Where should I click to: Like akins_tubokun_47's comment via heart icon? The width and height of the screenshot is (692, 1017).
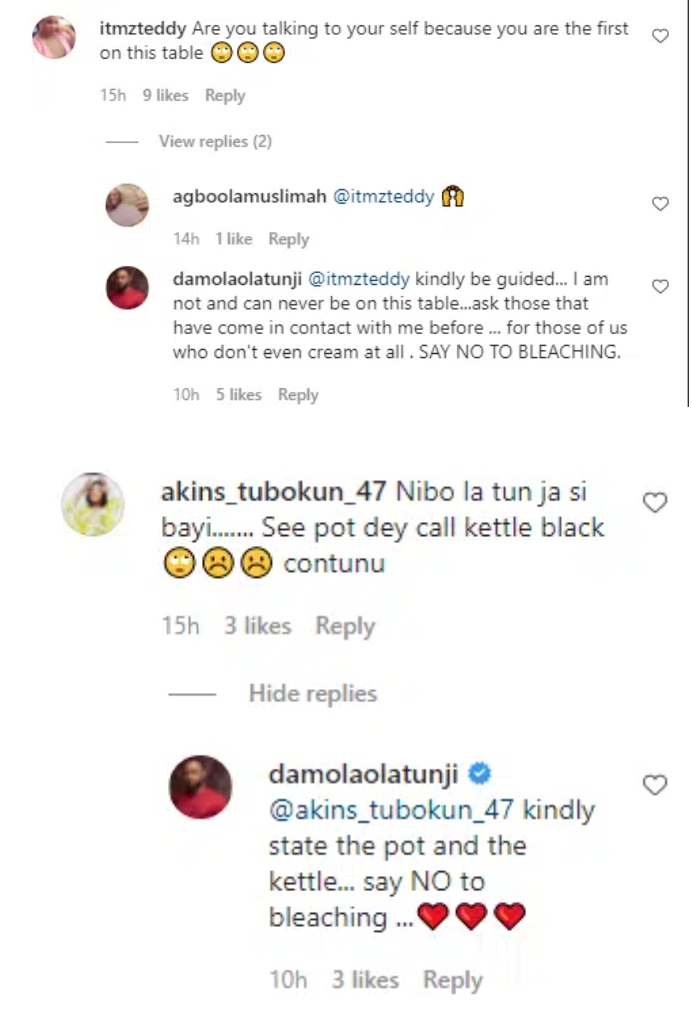pyautogui.click(x=654, y=501)
